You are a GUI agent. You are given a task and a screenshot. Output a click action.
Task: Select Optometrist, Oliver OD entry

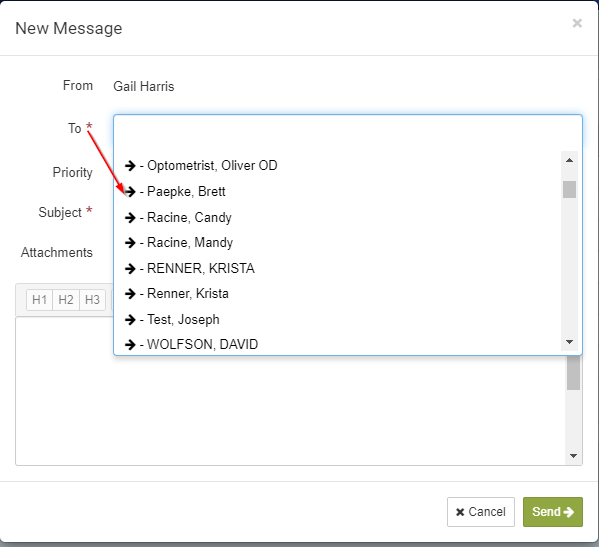tap(337, 165)
